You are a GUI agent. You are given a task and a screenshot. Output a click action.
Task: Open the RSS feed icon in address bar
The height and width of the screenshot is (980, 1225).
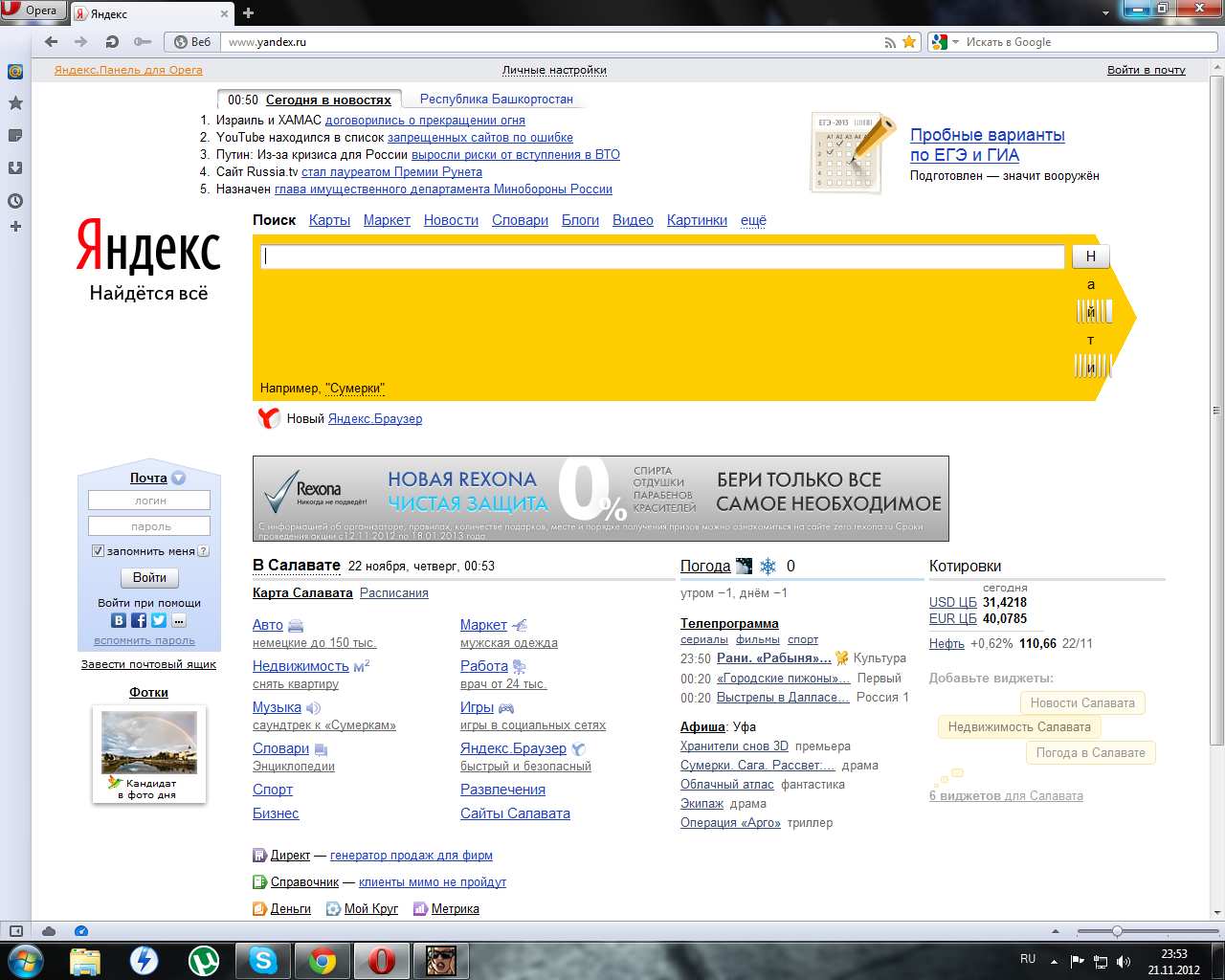(x=891, y=42)
